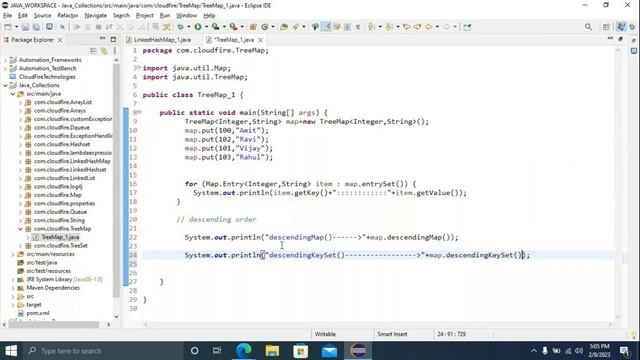Image resolution: width=640 pixels, height=360 pixels.
Task: Open Microsoft Edge from the taskbar
Action: 244,351
